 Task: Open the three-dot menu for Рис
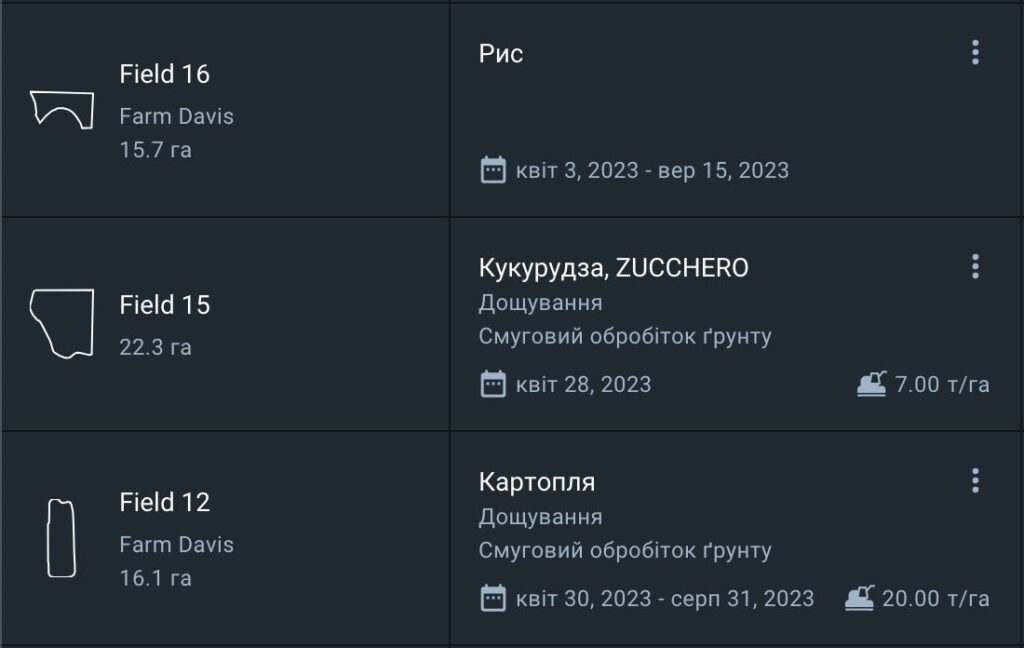pyautogui.click(x=975, y=53)
